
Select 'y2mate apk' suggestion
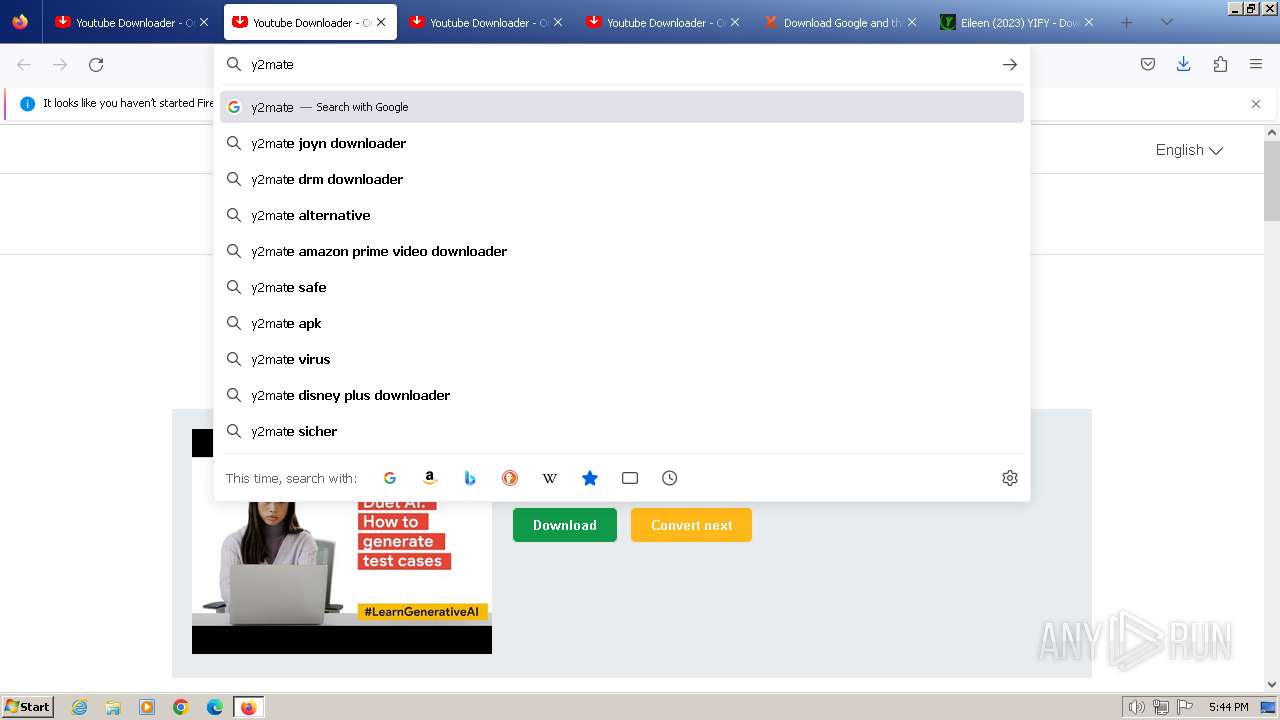click(x=622, y=323)
